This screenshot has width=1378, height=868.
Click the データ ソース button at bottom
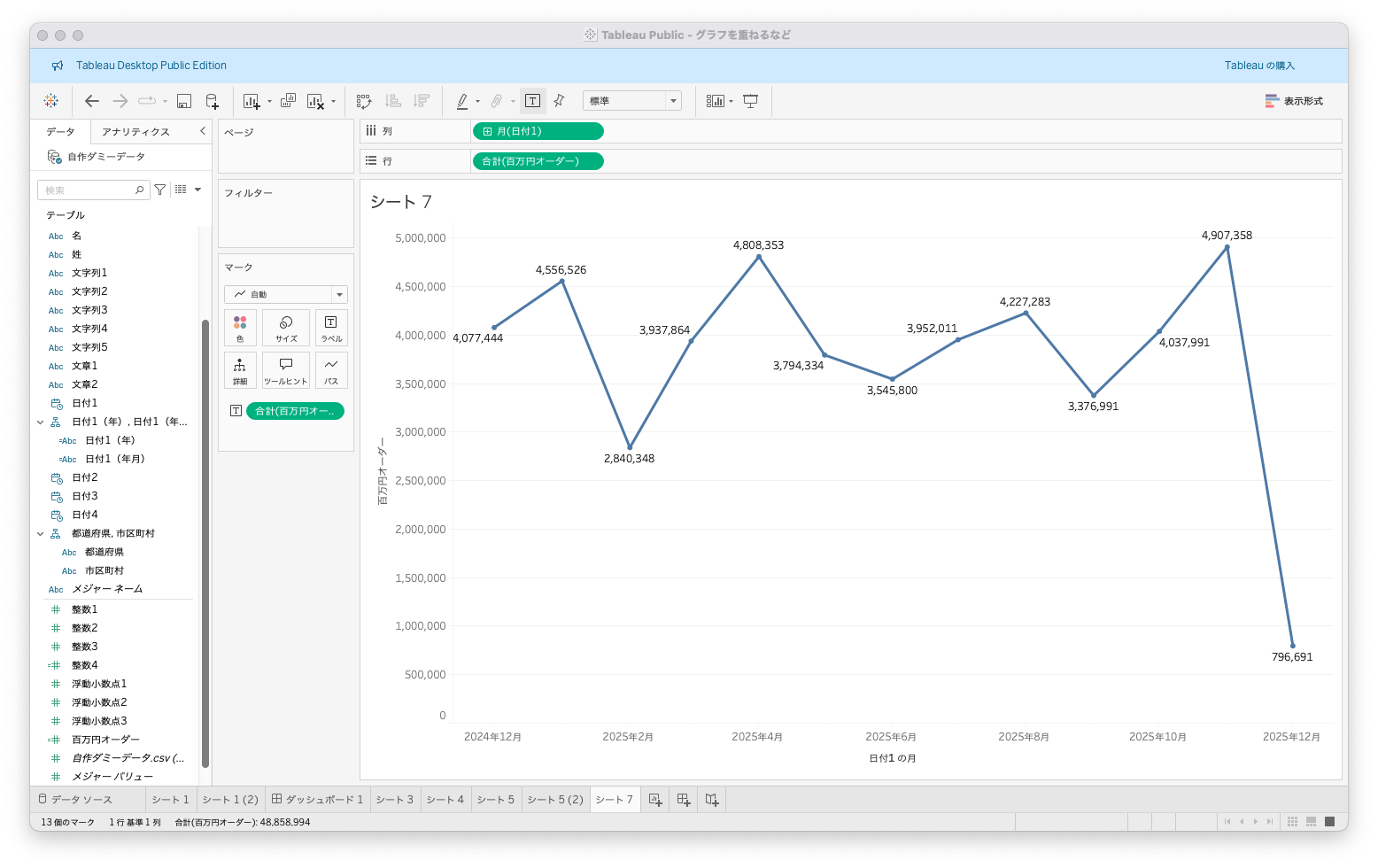[75, 799]
